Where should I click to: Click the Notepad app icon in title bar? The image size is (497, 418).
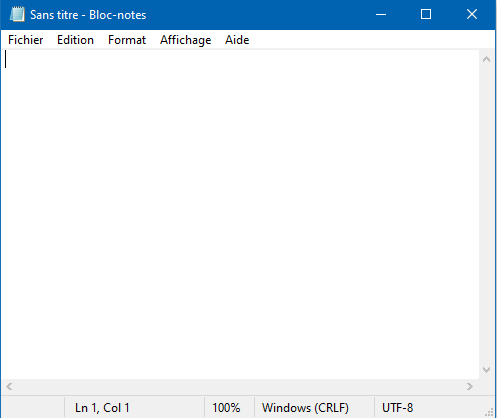17,15
